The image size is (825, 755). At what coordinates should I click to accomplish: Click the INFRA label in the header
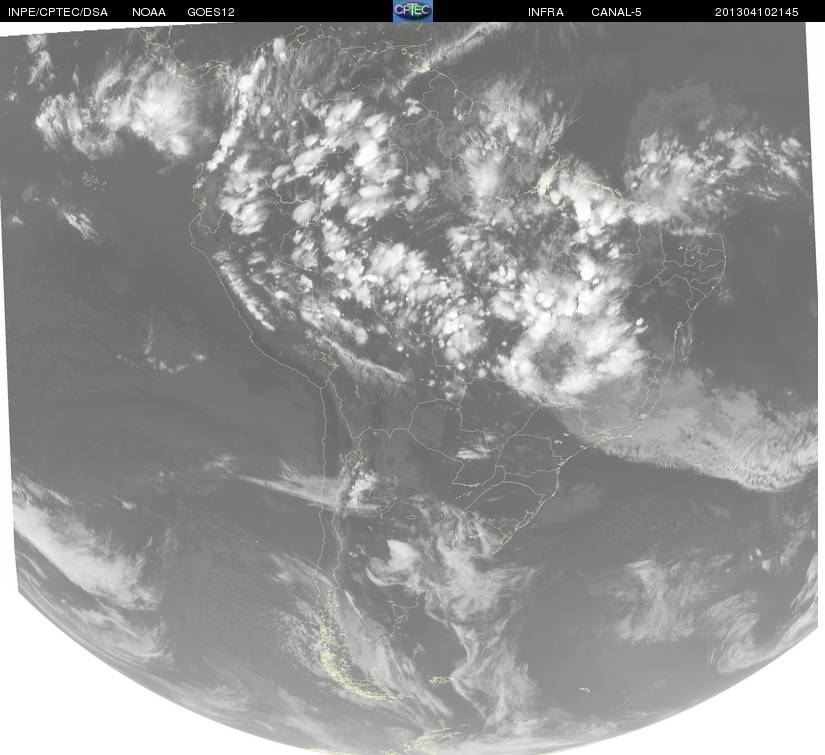click(546, 12)
